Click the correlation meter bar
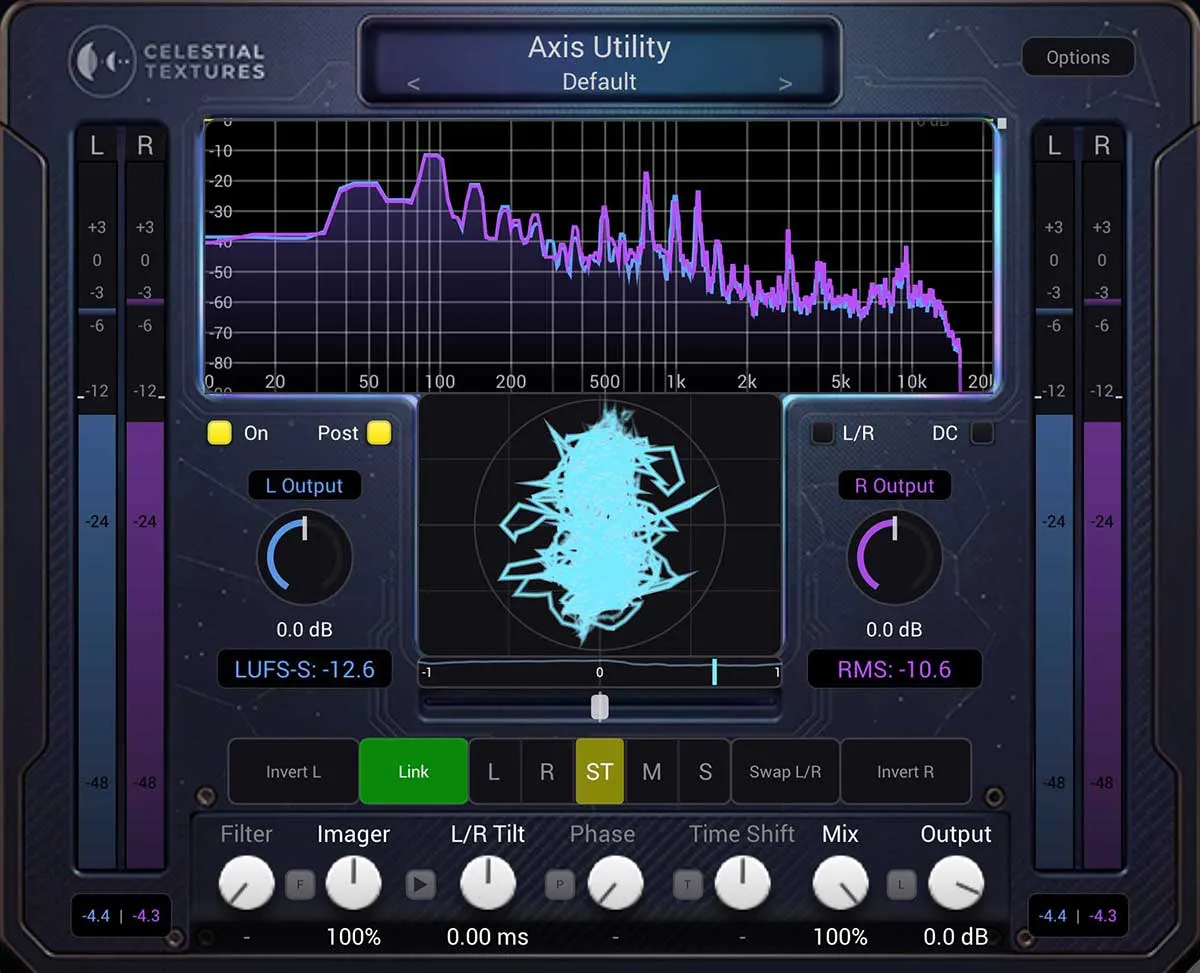This screenshot has height=973, width=1200. pos(599,673)
